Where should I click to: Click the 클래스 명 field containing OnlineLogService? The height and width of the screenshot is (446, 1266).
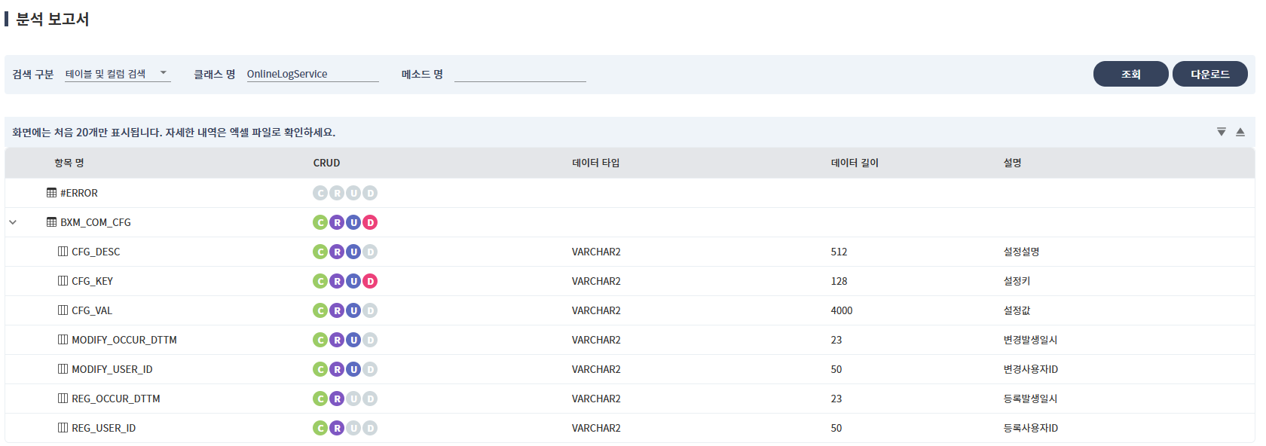tap(312, 74)
